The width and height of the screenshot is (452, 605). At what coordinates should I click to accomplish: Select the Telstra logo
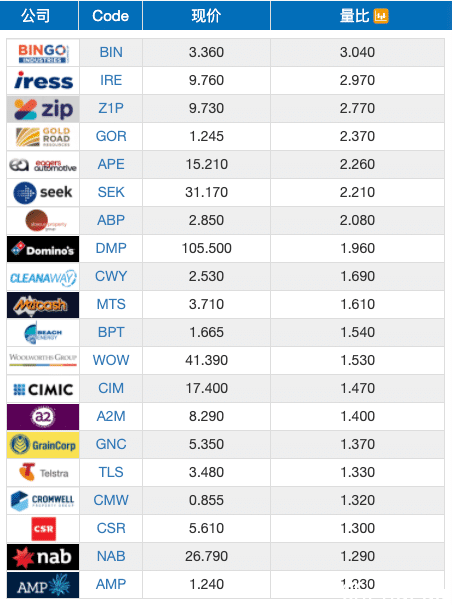pos(43,473)
